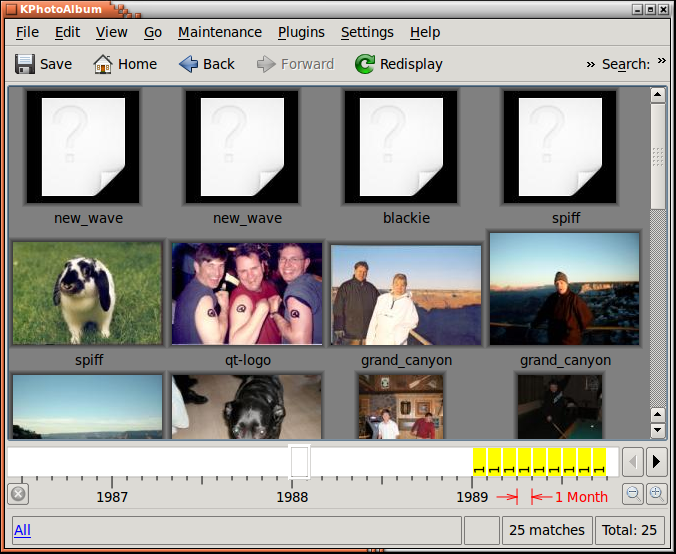Go to the Home view
This screenshot has height=554, width=676.
point(125,64)
